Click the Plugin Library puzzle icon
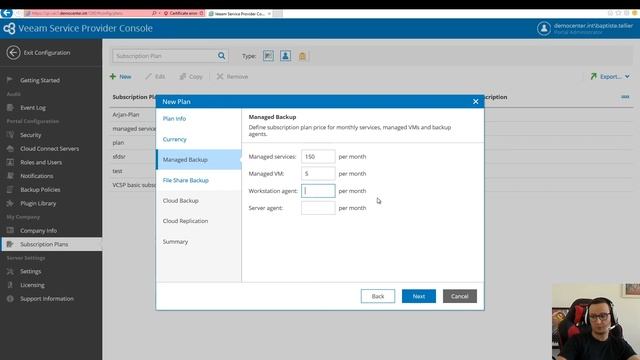Viewport: 640px width, 360px height. [10, 203]
